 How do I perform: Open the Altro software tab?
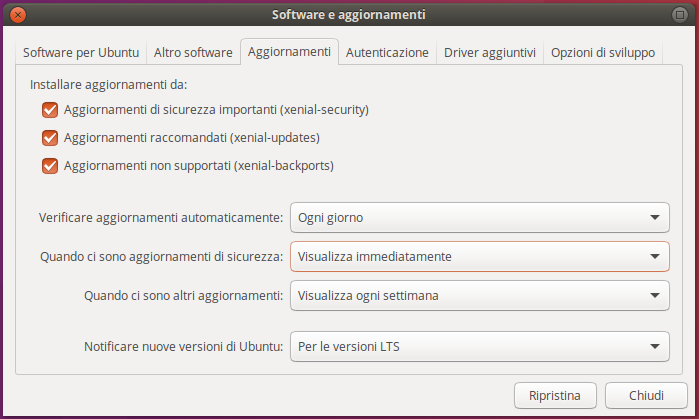click(193, 53)
